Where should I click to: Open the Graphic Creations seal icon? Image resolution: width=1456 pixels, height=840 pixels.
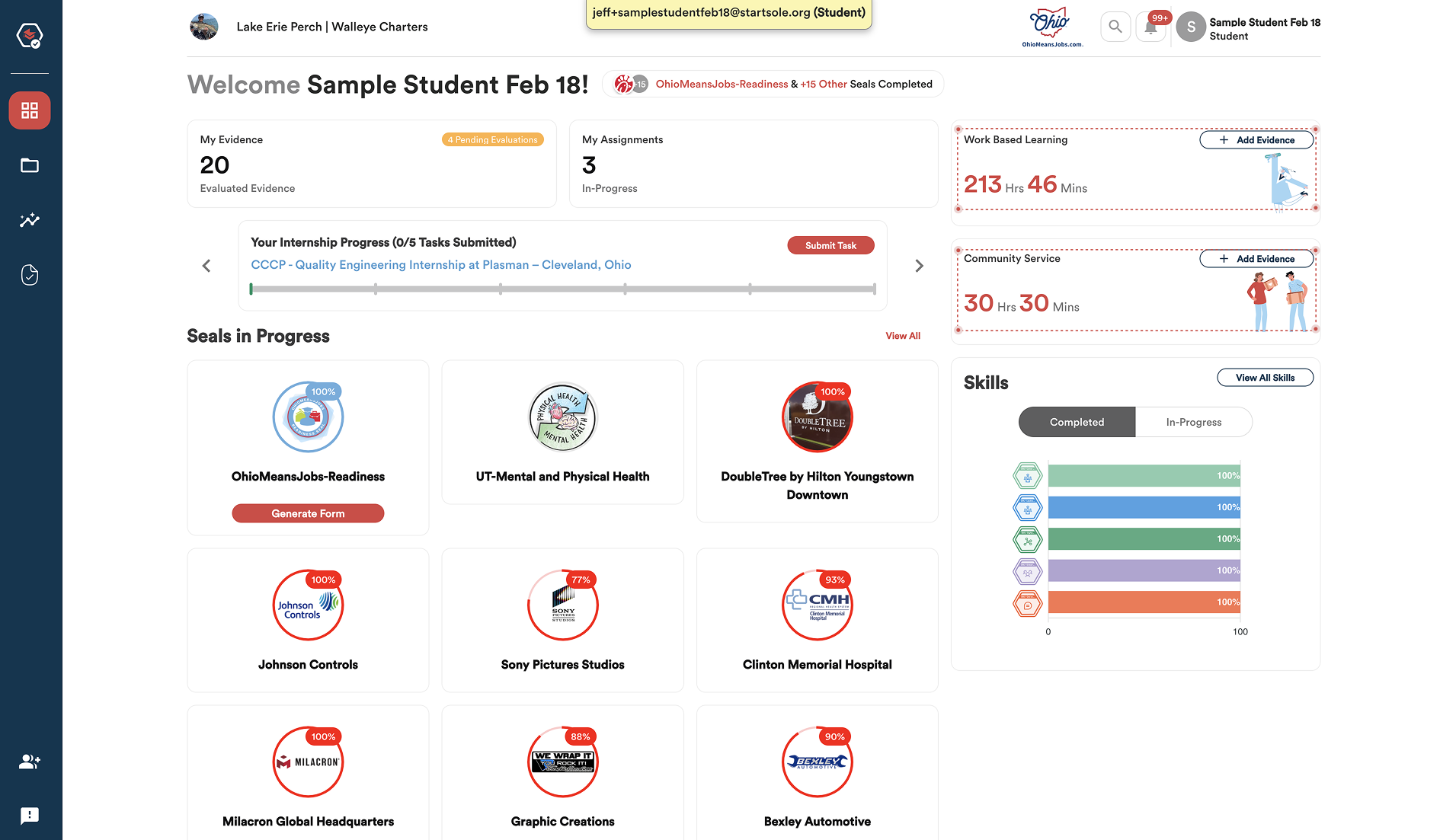tap(562, 762)
